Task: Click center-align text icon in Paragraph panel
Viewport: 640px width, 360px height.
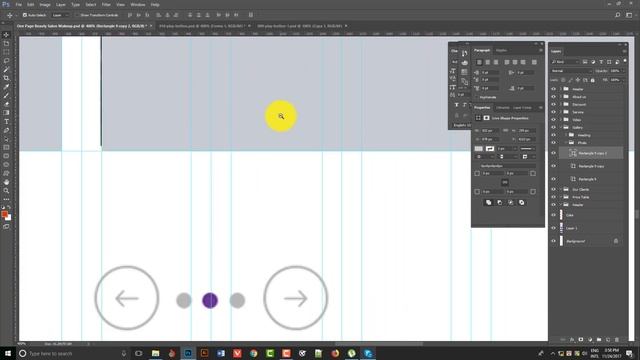Action: click(x=488, y=62)
